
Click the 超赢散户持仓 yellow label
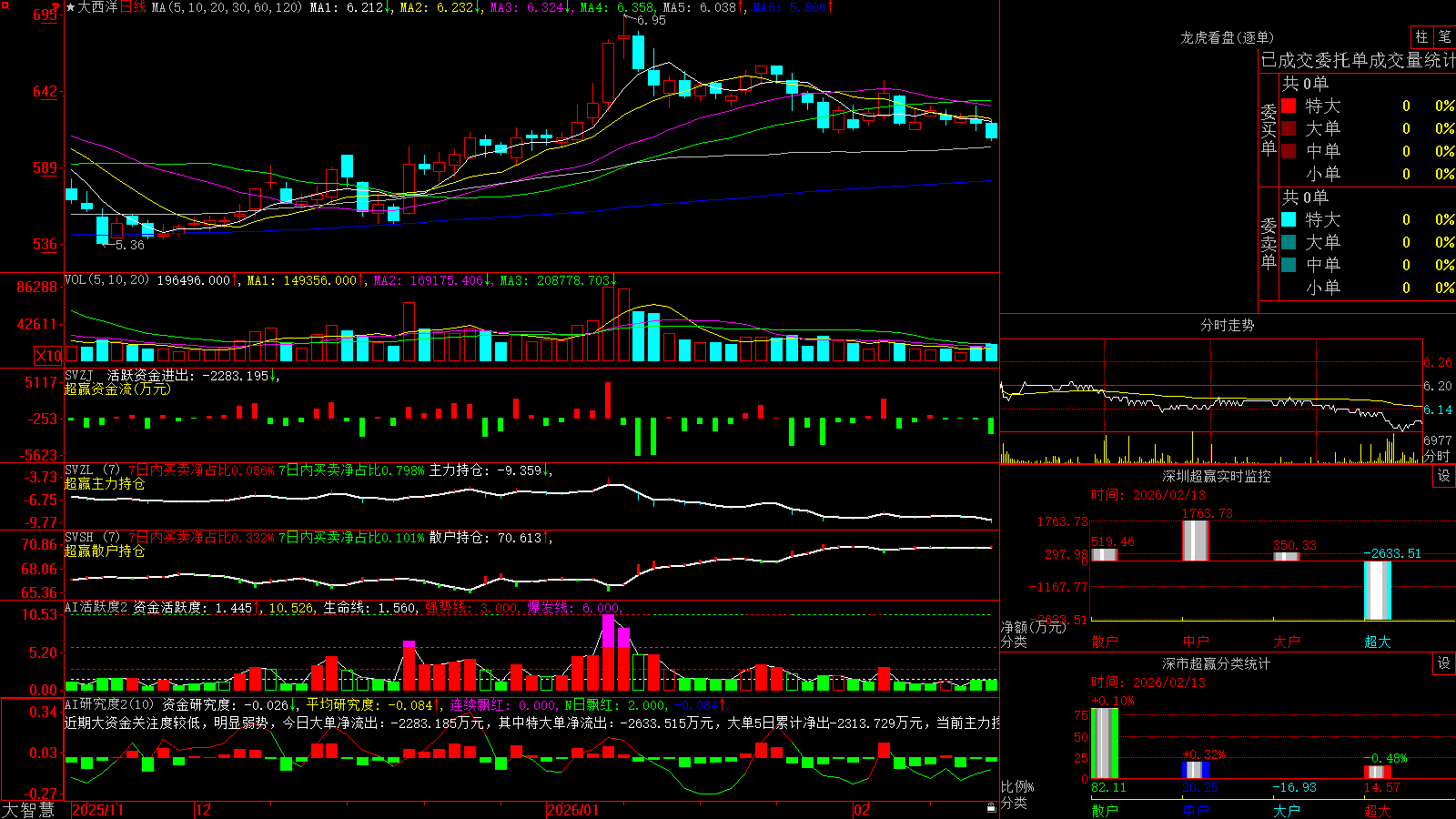tap(105, 551)
